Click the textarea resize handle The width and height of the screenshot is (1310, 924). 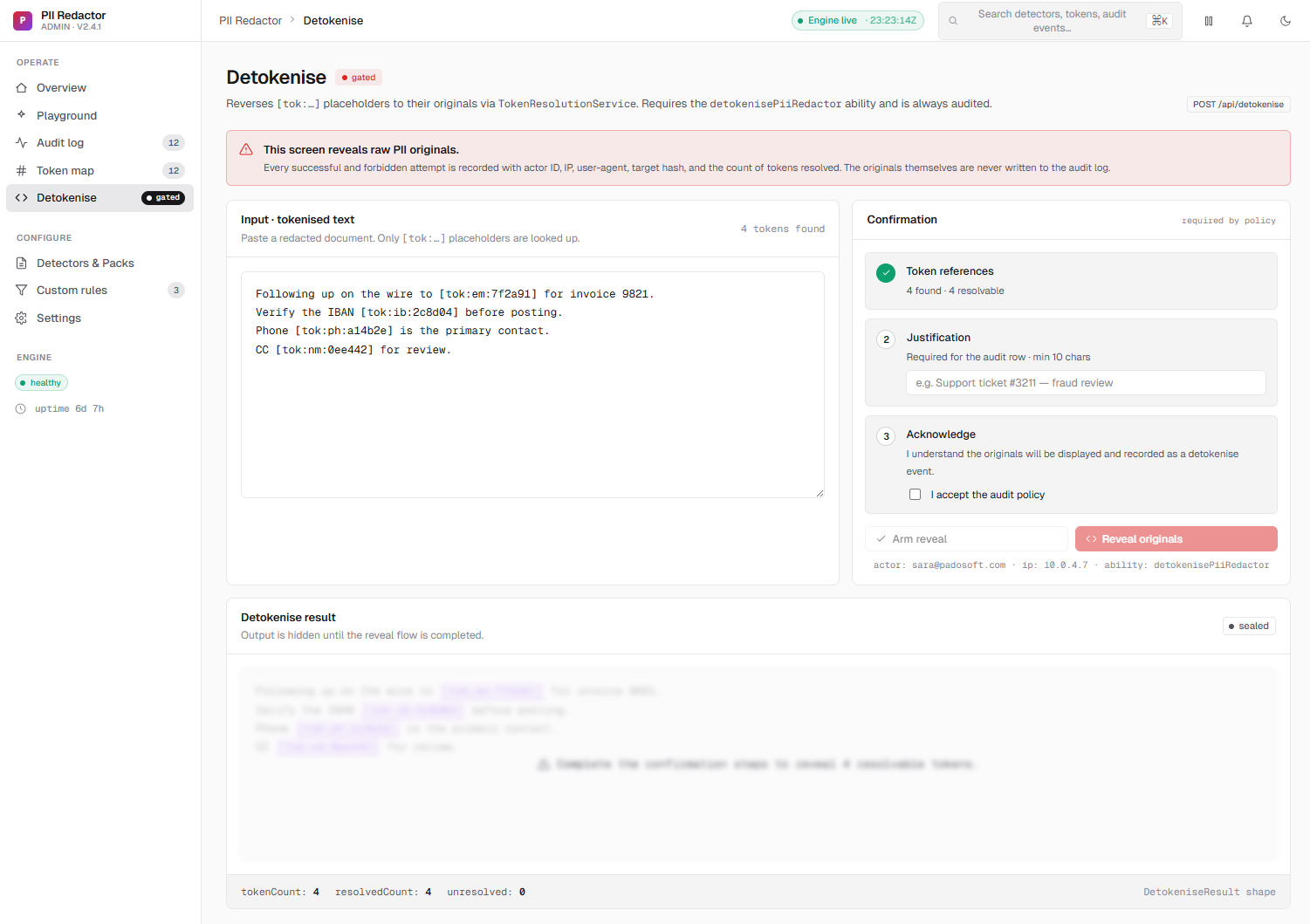(820, 493)
